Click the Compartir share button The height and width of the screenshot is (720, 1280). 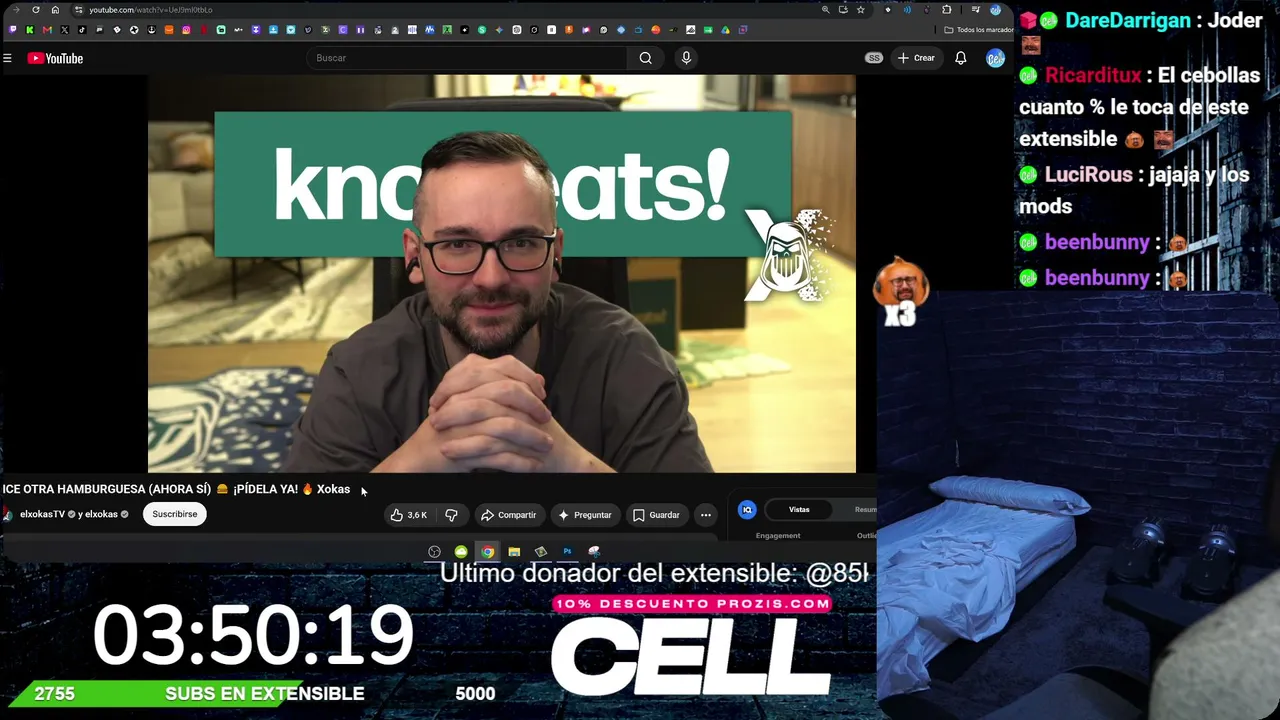(x=508, y=515)
